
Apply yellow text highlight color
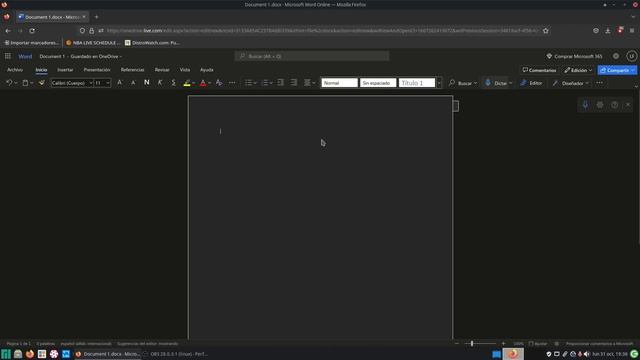187,83
